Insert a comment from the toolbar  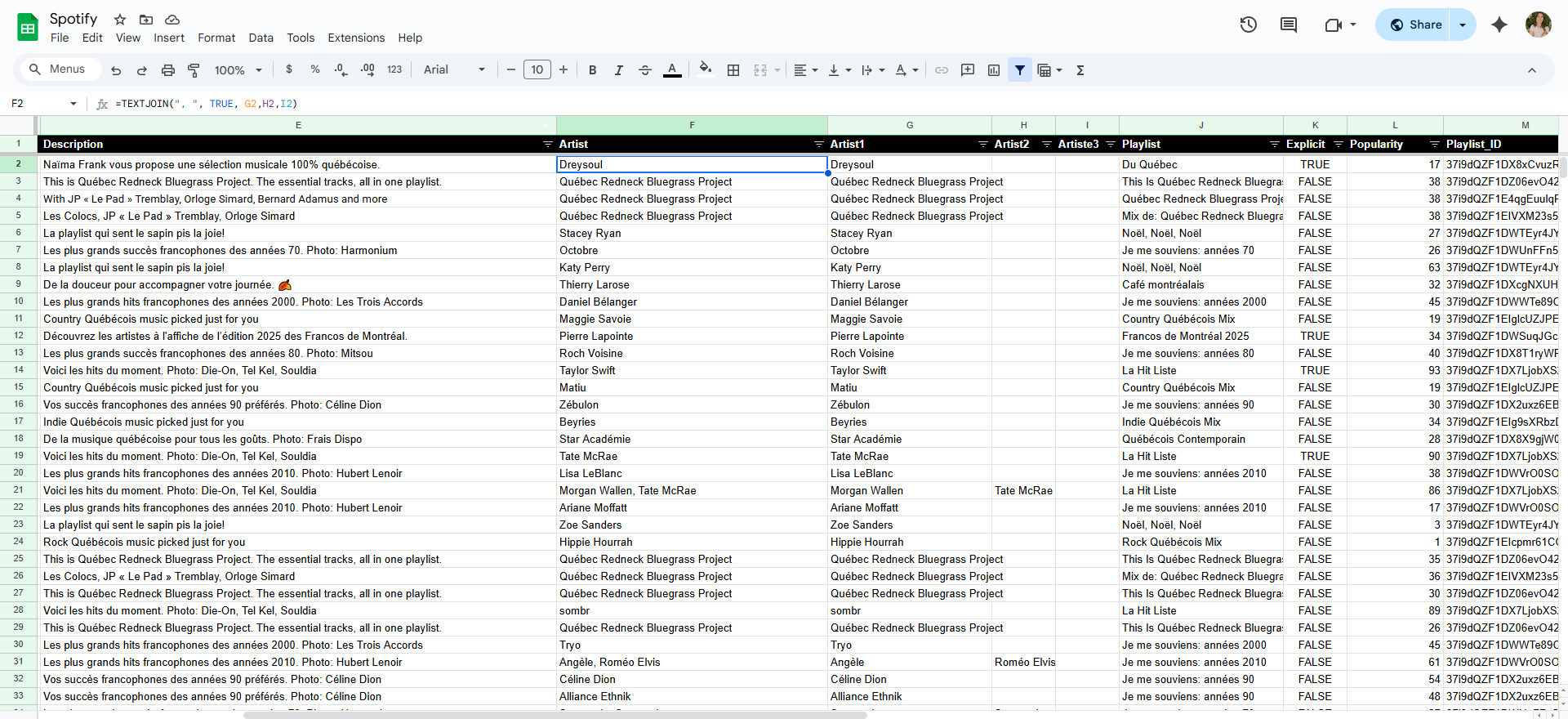968,70
